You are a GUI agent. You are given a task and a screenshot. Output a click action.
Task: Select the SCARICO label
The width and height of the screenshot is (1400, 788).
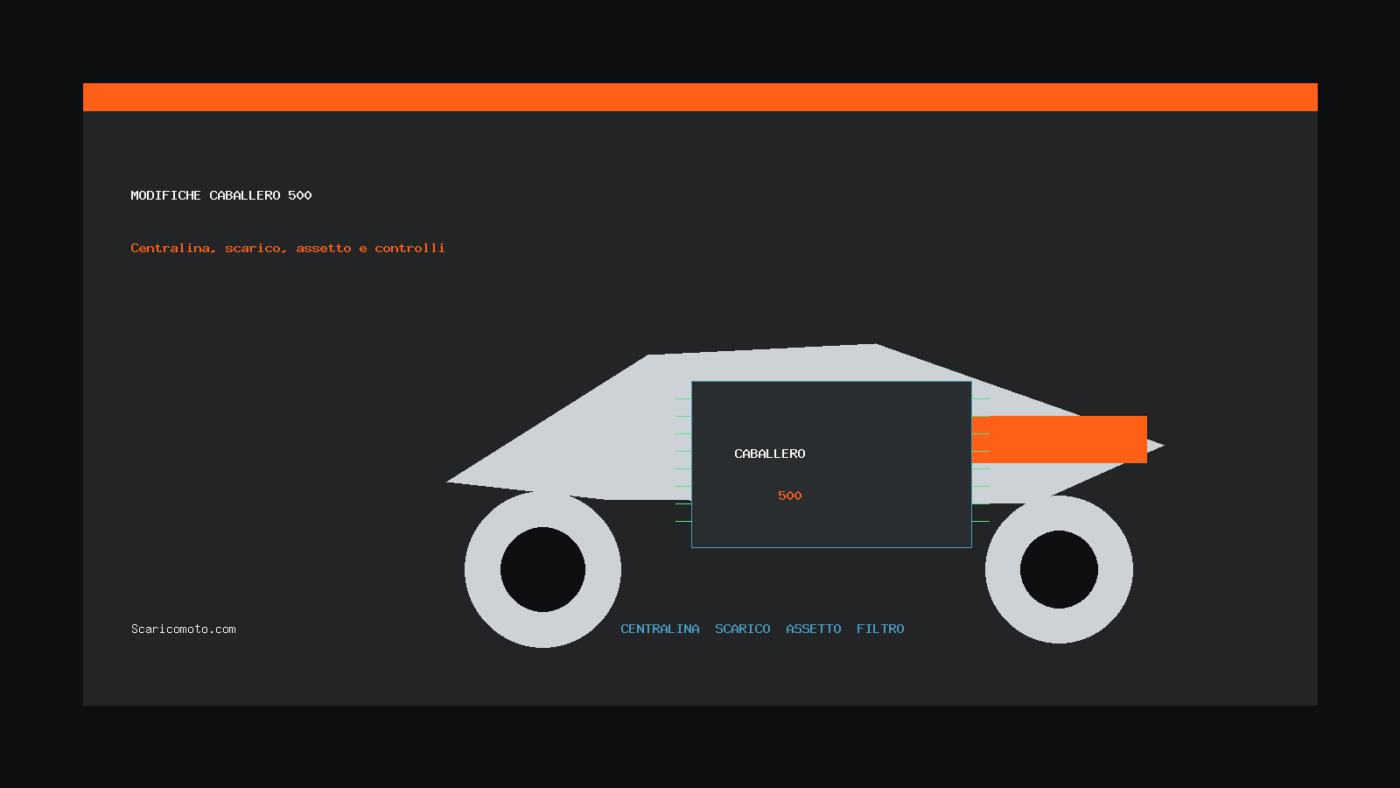[742, 629]
